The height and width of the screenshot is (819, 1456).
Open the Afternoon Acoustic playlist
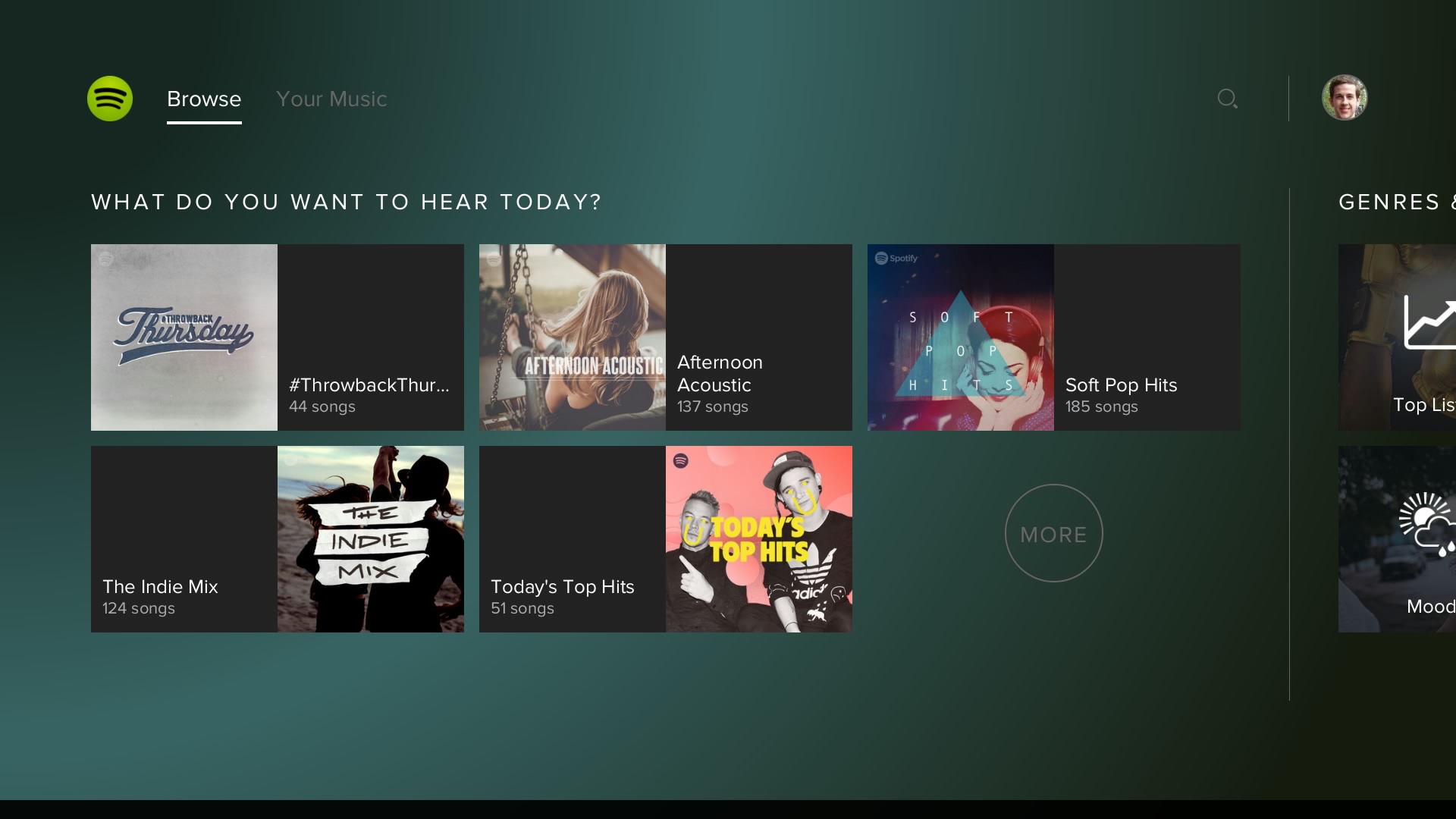point(719,373)
